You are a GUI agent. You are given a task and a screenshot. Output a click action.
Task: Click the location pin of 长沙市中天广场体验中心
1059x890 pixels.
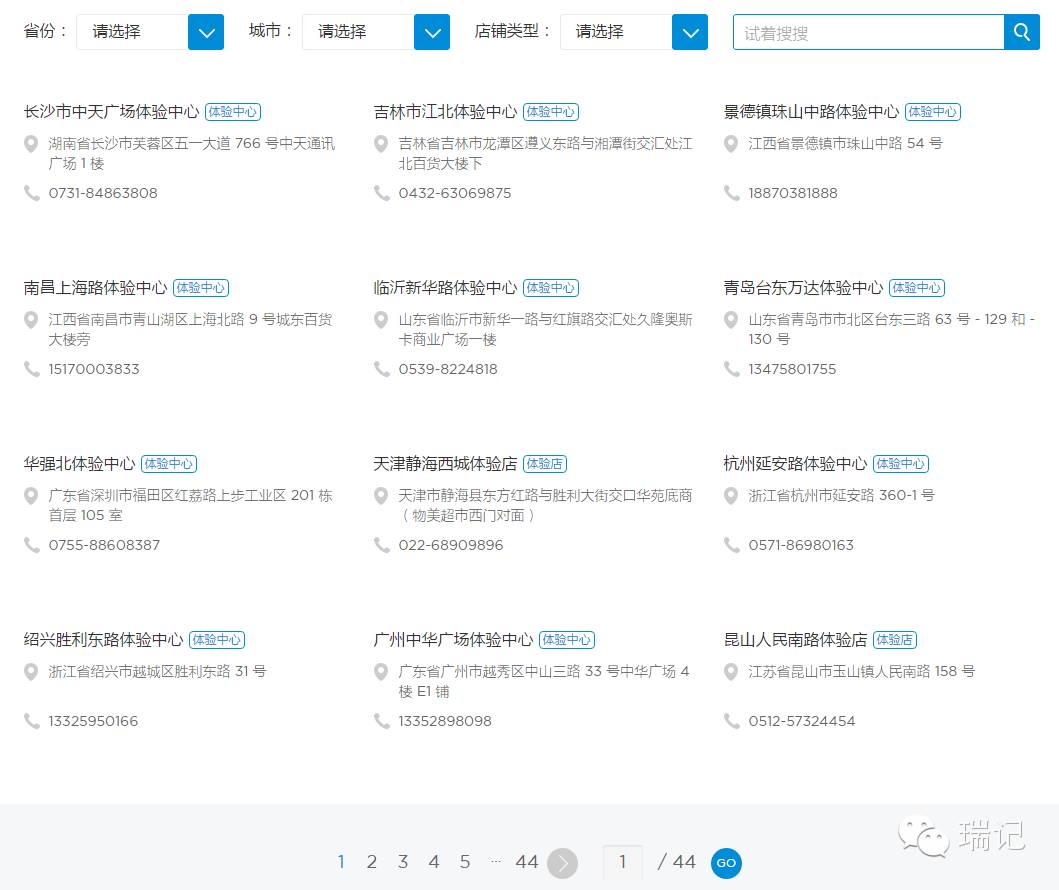click(31, 142)
